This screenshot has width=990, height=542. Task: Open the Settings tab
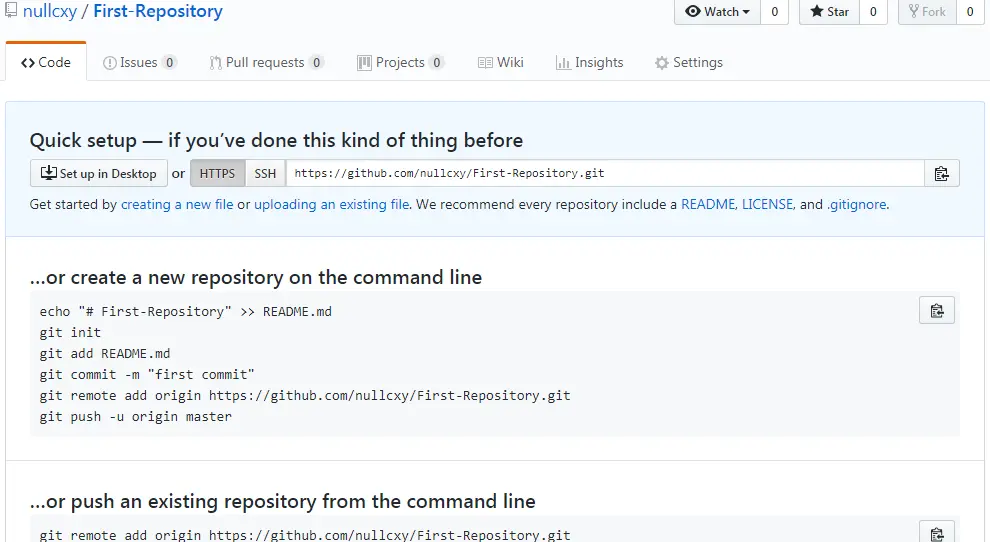[x=689, y=63]
